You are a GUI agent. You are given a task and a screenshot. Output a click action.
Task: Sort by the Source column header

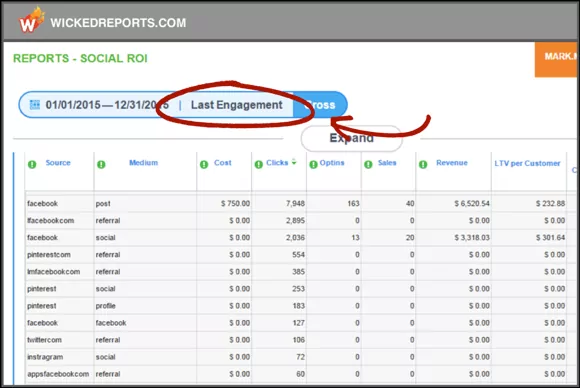(x=58, y=163)
